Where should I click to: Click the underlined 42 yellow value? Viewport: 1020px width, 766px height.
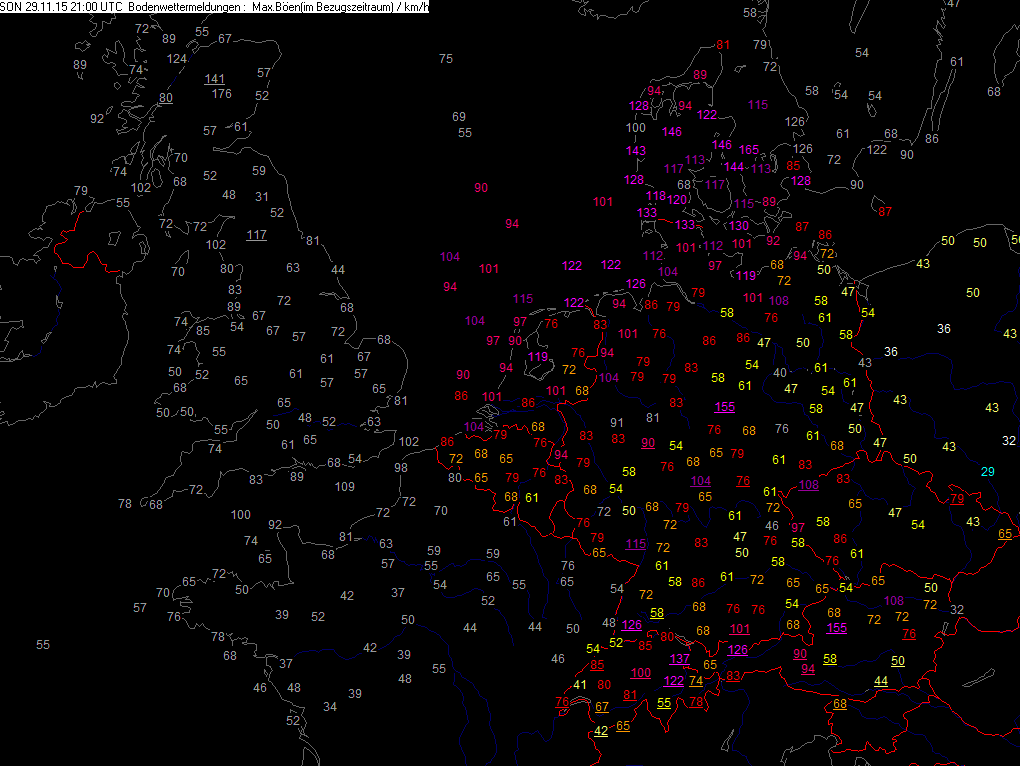[601, 731]
